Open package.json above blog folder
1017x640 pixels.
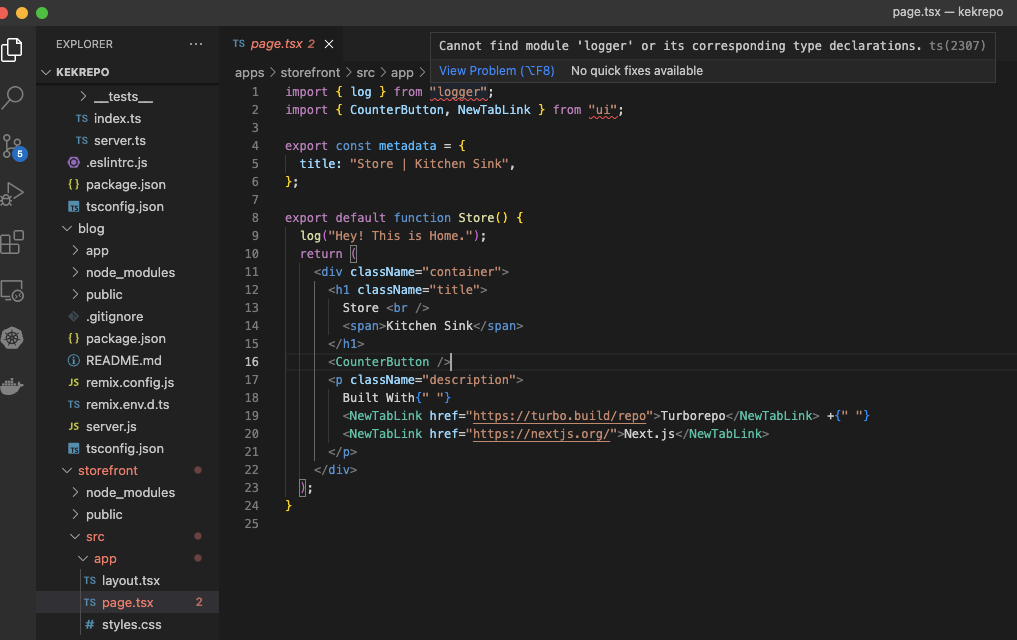pyautogui.click(x=127, y=184)
